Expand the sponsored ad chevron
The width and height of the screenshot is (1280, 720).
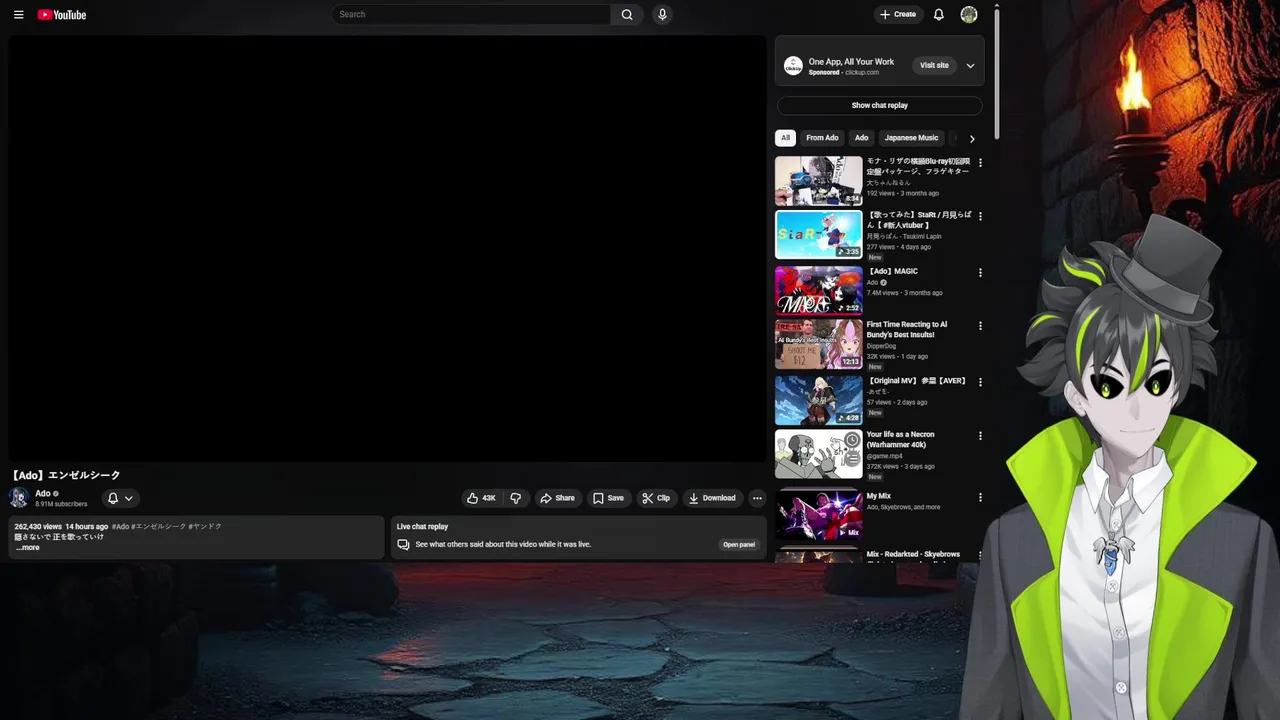click(x=970, y=66)
